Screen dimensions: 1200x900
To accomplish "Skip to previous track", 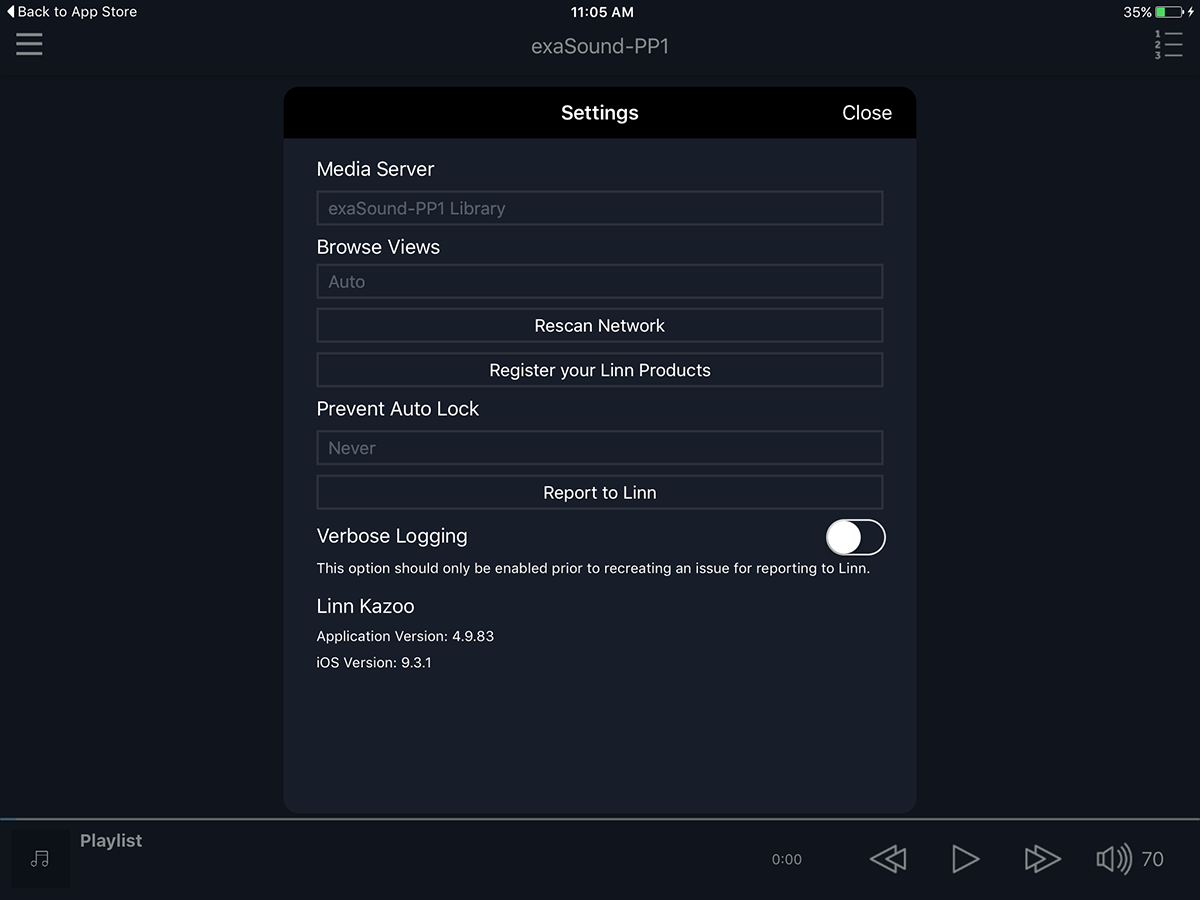I will click(887, 859).
